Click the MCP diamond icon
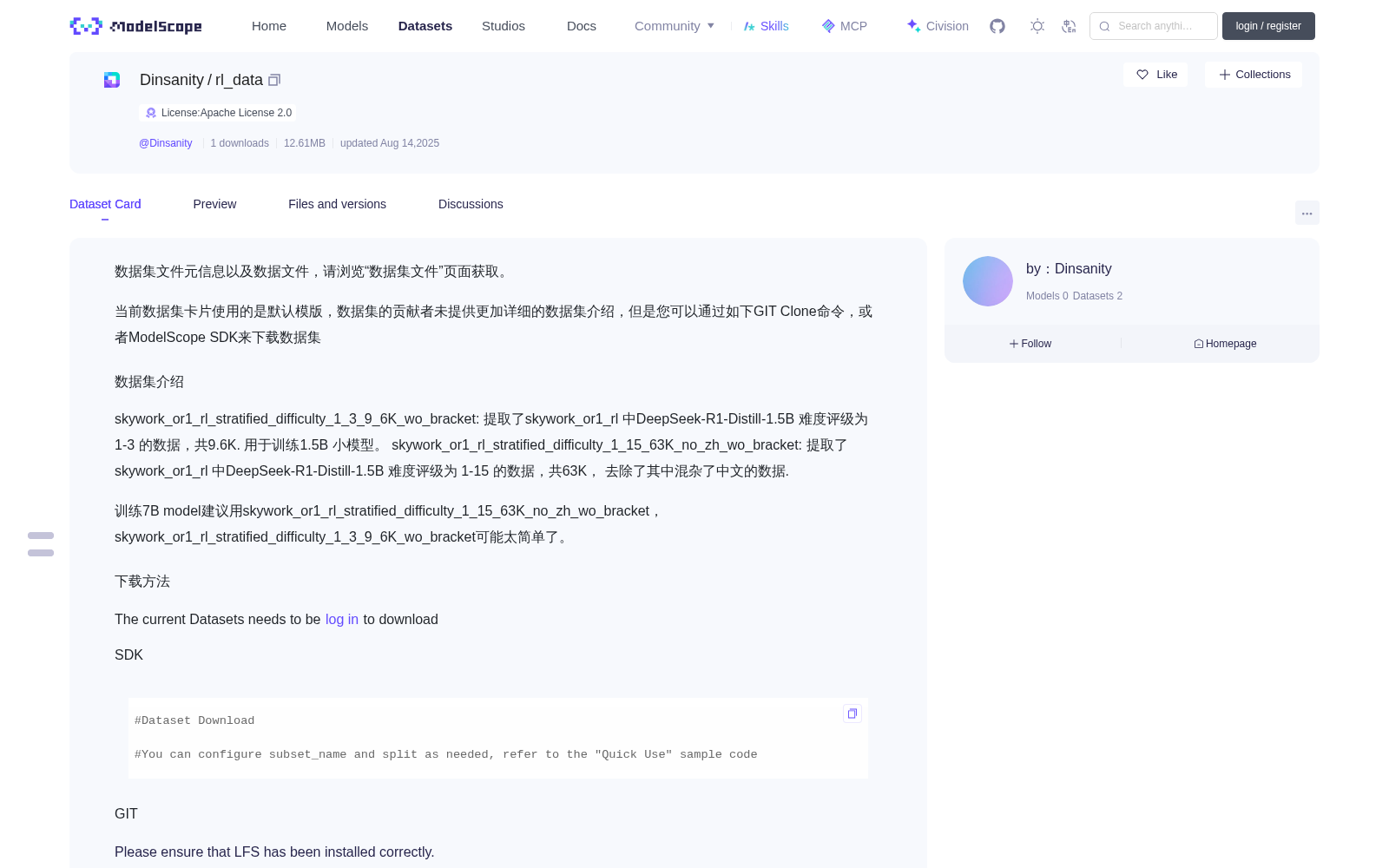 click(828, 26)
